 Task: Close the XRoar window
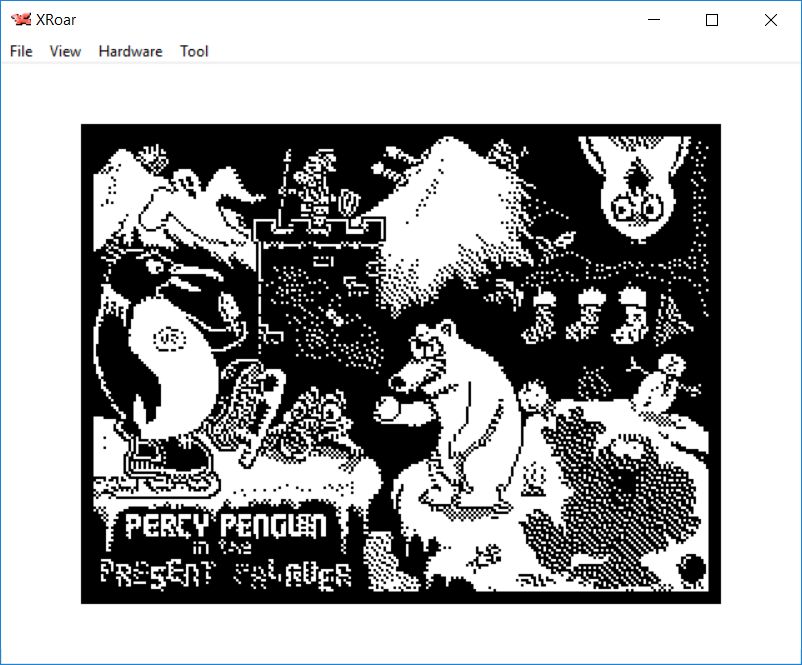point(770,20)
